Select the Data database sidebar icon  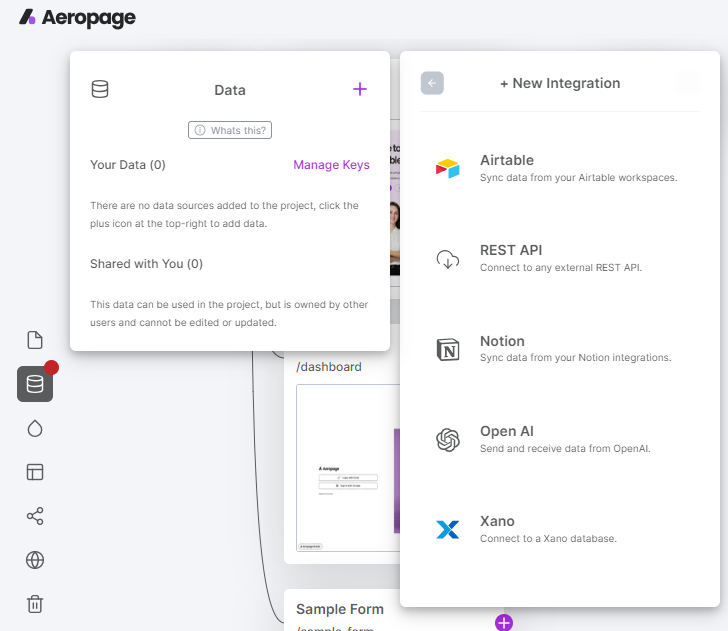(35, 384)
